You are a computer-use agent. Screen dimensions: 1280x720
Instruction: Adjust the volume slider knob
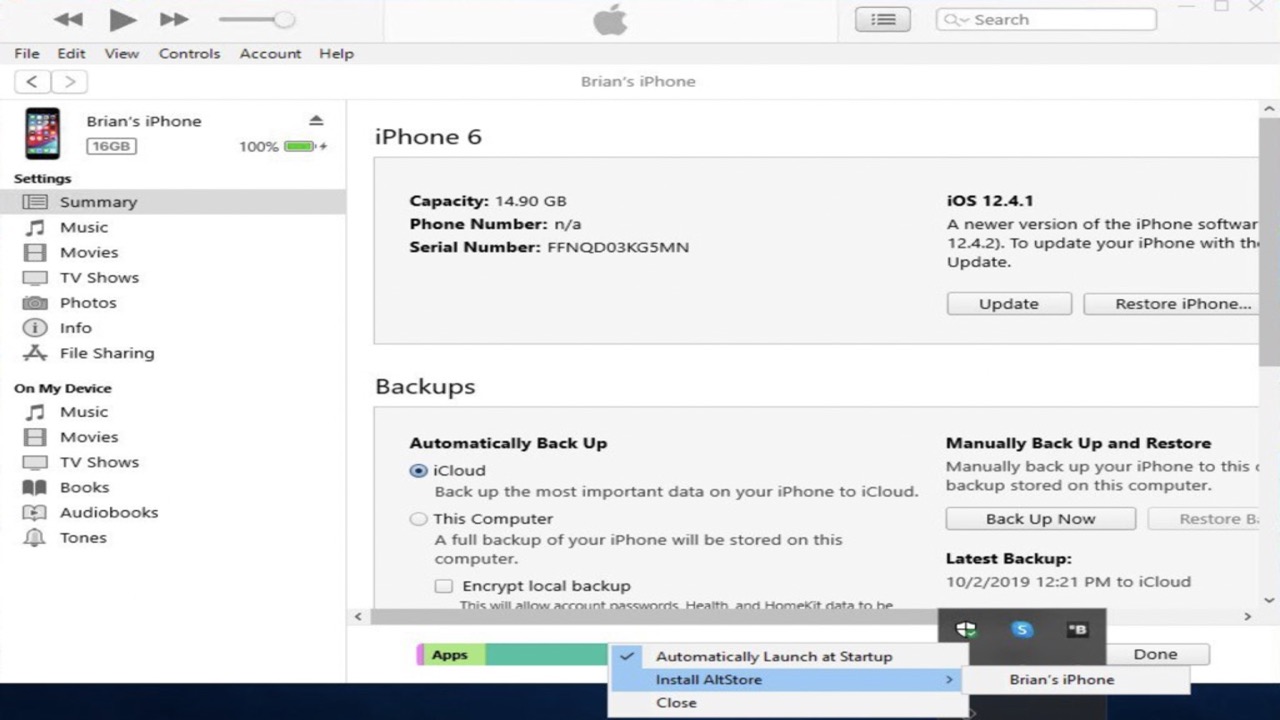(285, 19)
